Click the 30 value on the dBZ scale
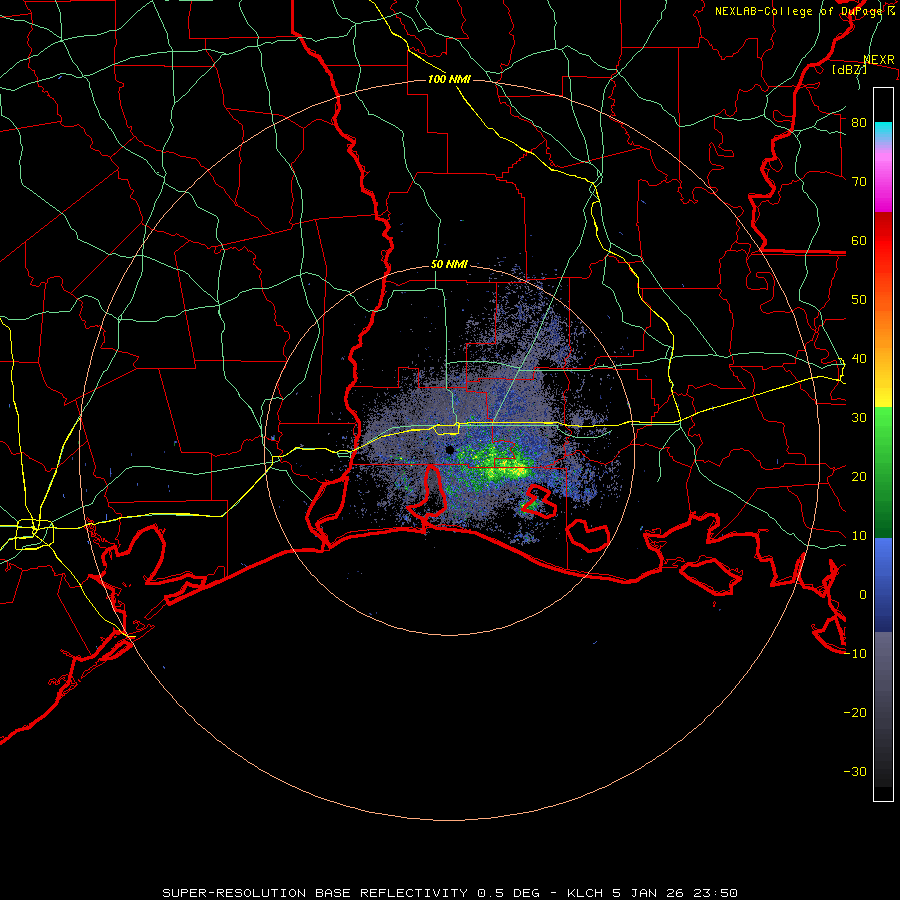Viewport: 900px width, 900px height. (859, 418)
